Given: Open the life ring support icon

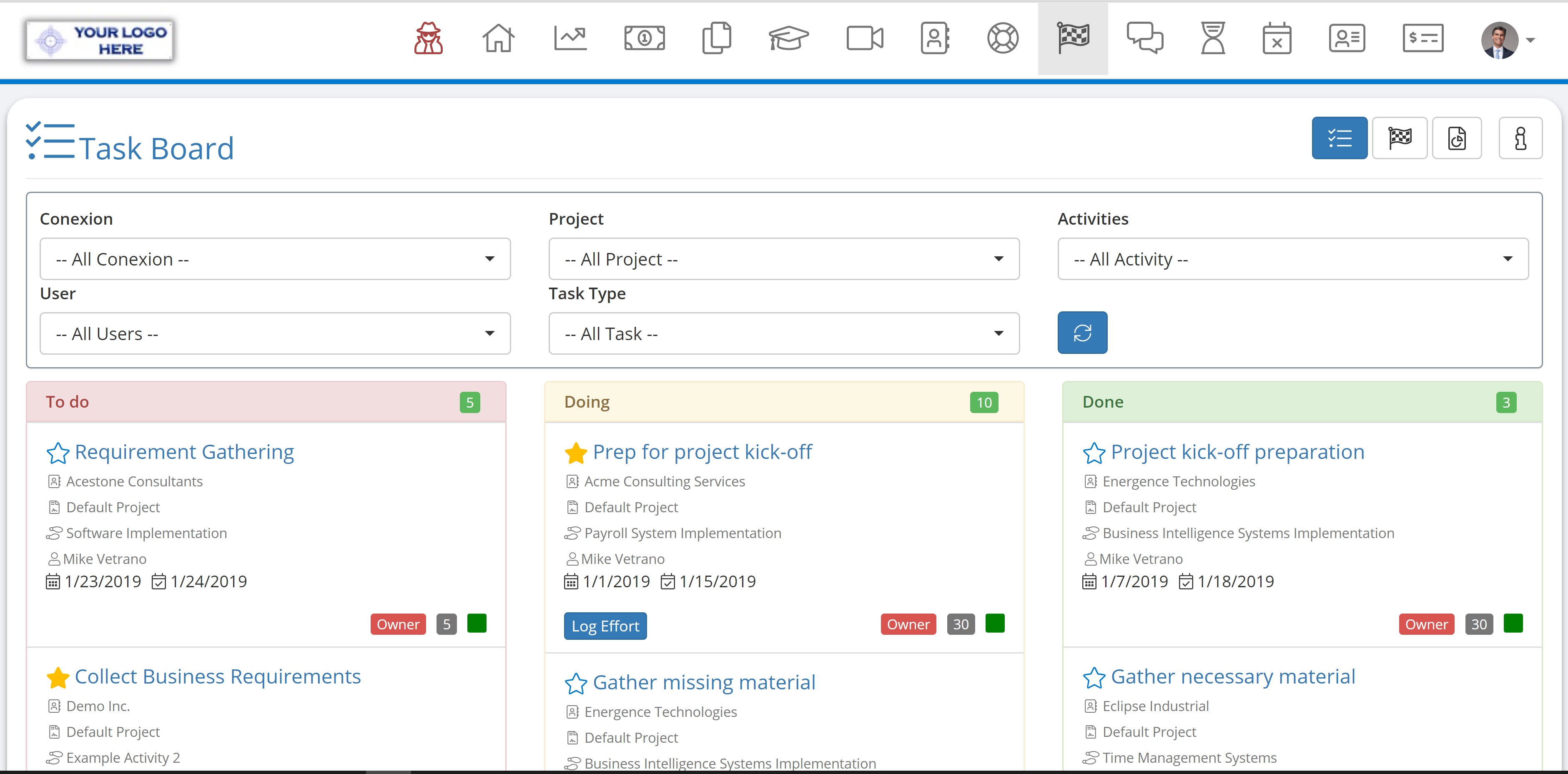Looking at the screenshot, I should tap(1003, 38).
